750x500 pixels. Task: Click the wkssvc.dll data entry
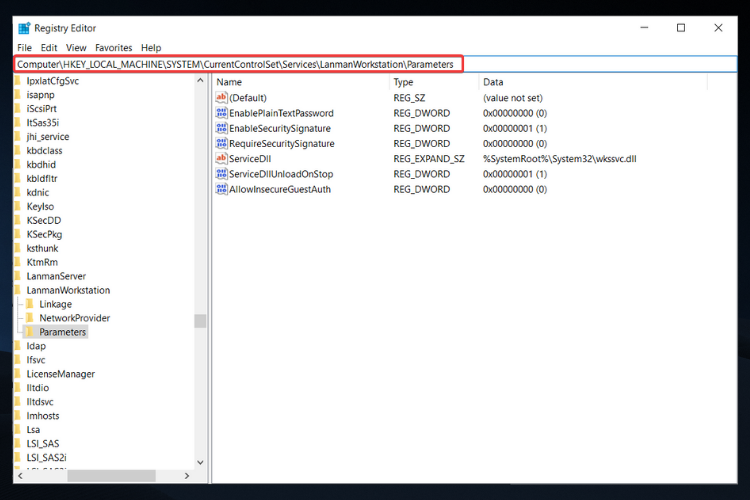click(560, 158)
